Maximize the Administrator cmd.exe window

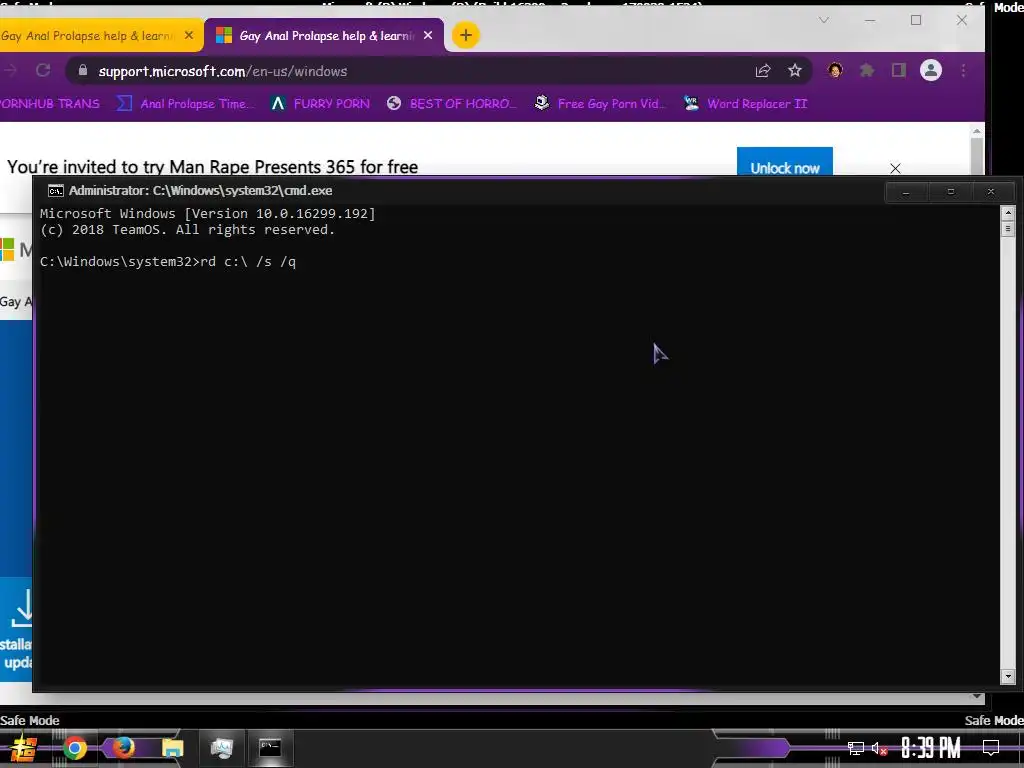point(950,192)
